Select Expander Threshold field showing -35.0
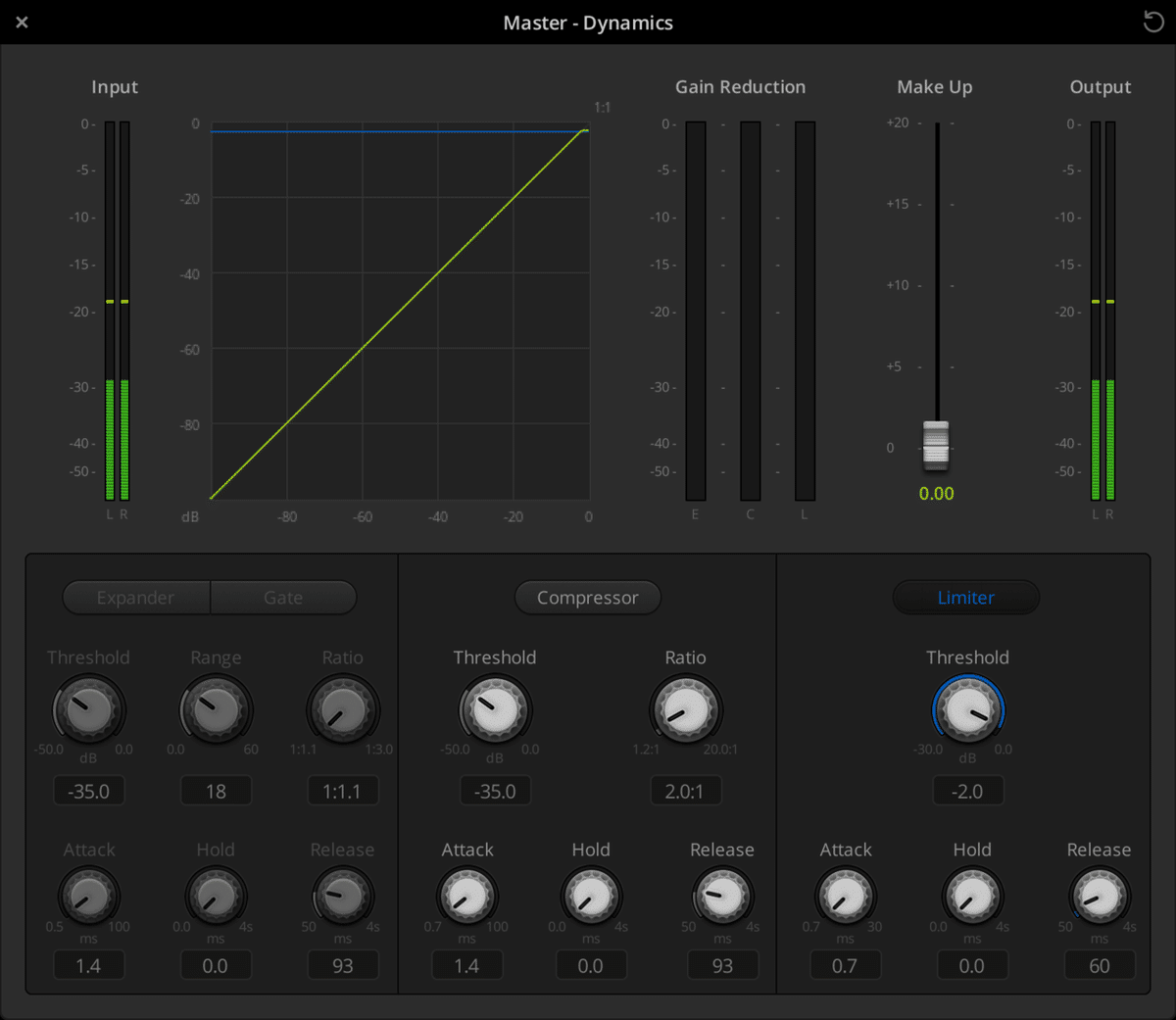Image resolution: width=1176 pixels, height=1020 pixels. 89,791
